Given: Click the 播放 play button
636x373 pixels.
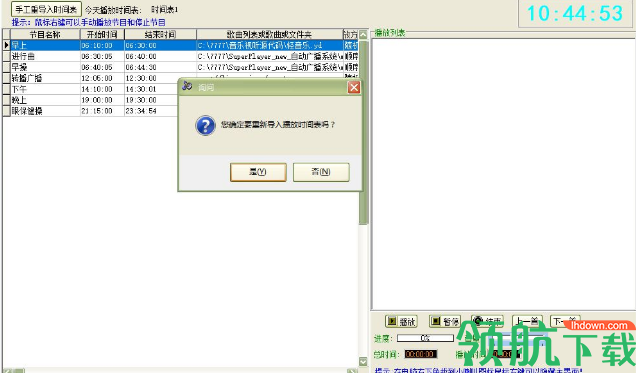Looking at the screenshot, I should point(401,322).
